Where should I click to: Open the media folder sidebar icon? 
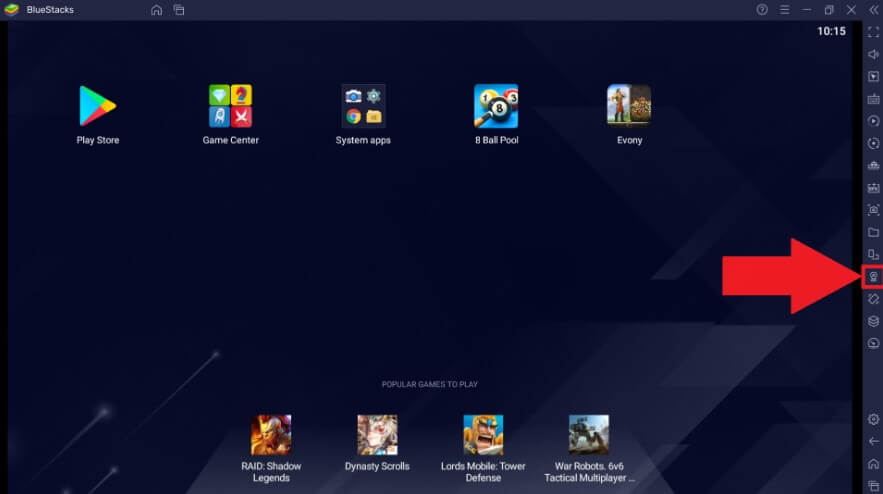pyautogui.click(x=873, y=232)
